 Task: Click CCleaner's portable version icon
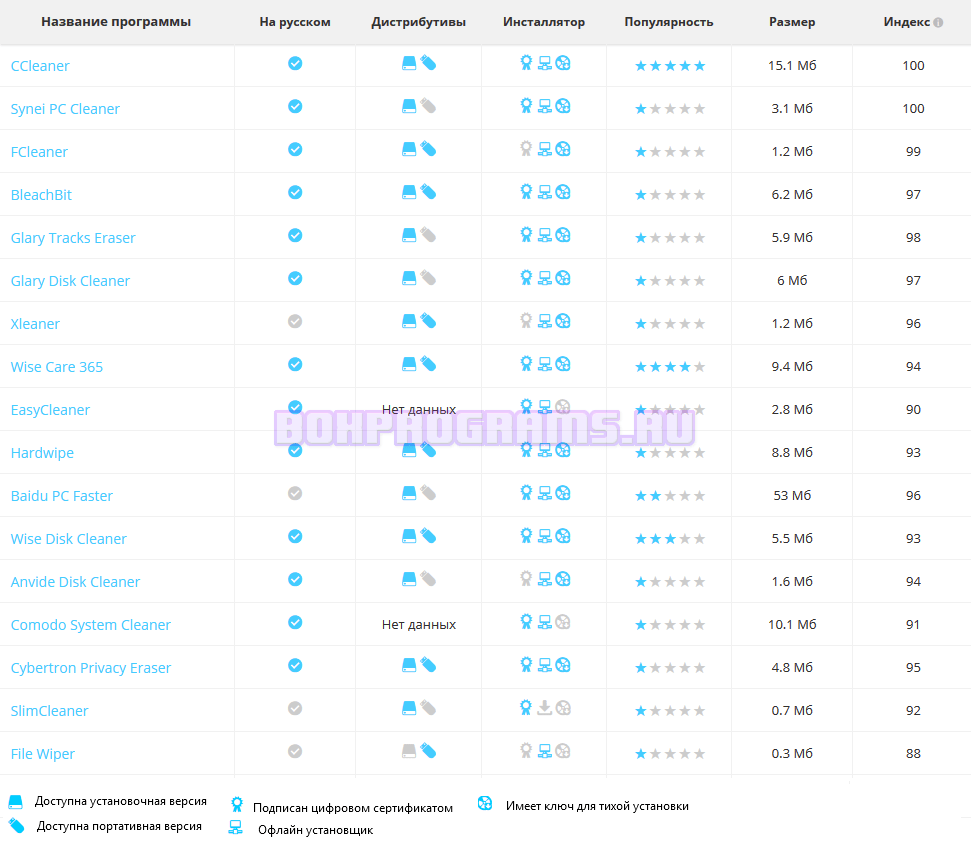click(428, 63)
